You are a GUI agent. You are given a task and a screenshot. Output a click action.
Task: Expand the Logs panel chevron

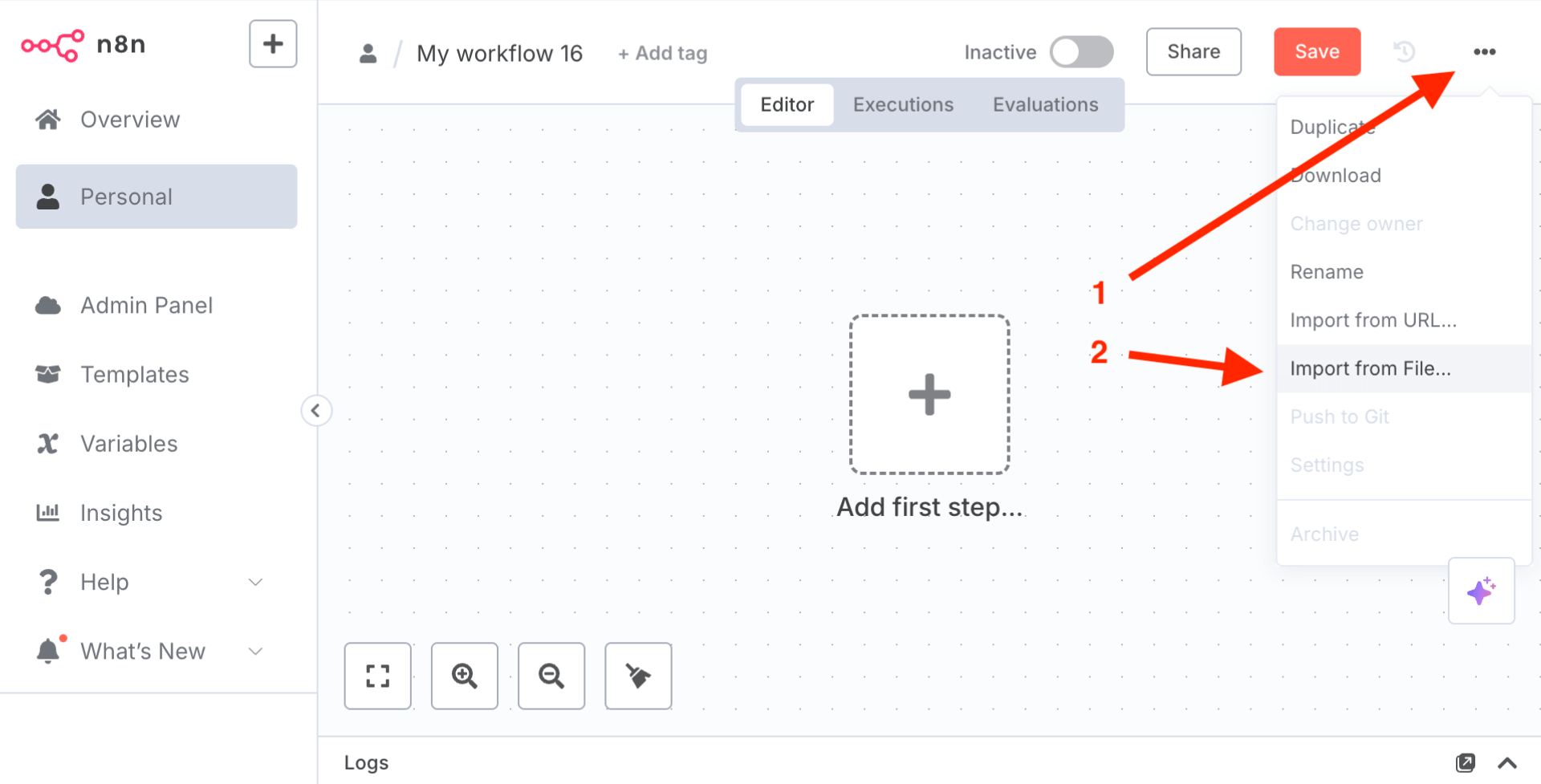coord(1507,762)
